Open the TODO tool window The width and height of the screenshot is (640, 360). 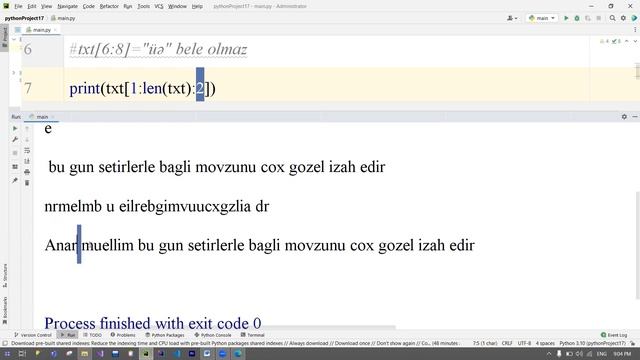[93, 335]
